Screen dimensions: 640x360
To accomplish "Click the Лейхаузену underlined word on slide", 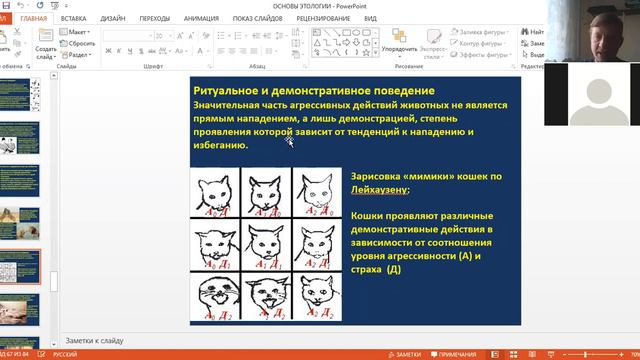I will pyautogui.click(x=379, y=190).
